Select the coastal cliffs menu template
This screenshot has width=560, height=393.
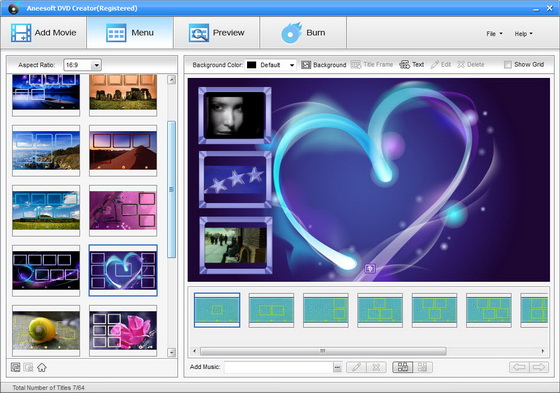click(46, 150)
